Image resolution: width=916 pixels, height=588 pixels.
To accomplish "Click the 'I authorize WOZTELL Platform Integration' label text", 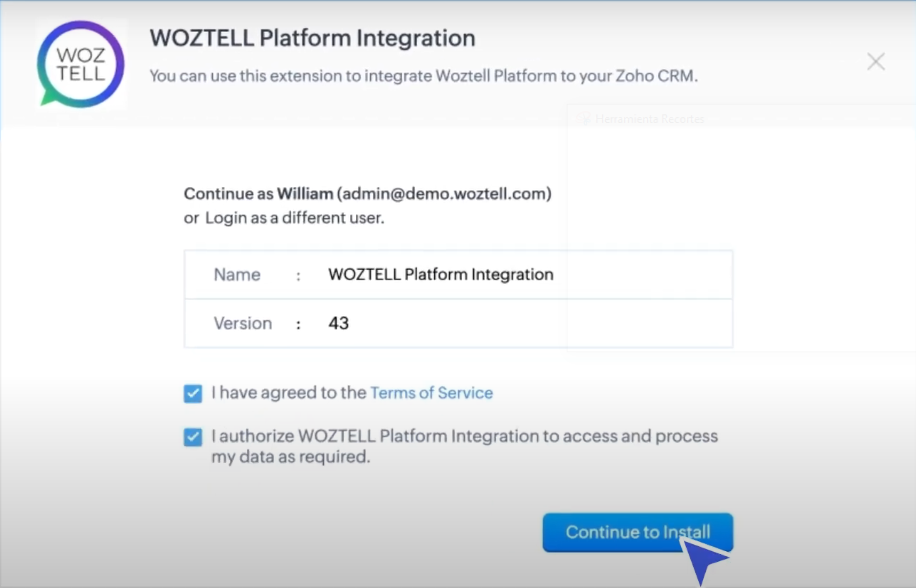I will (464, 436).
